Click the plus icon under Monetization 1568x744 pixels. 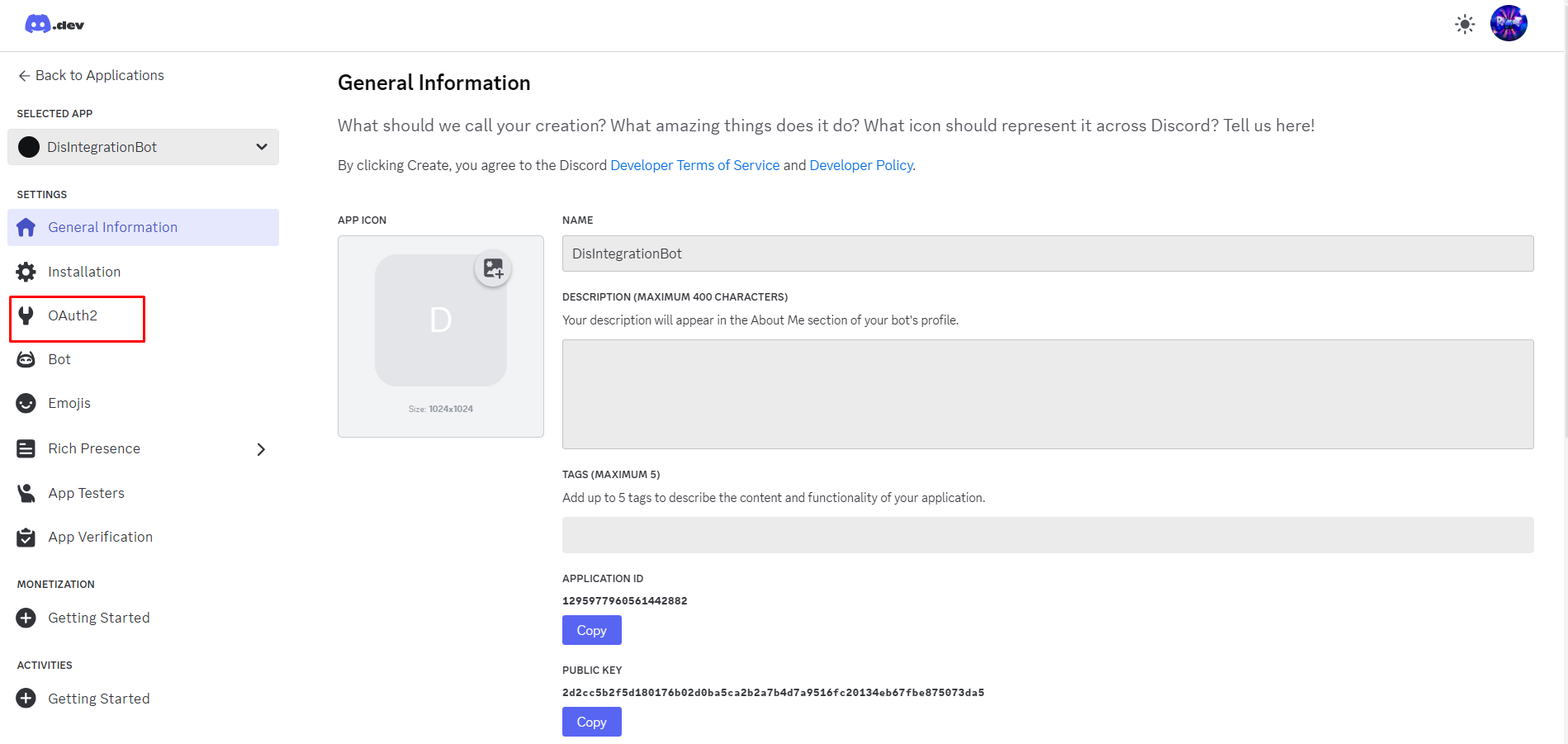click(26, 618)
